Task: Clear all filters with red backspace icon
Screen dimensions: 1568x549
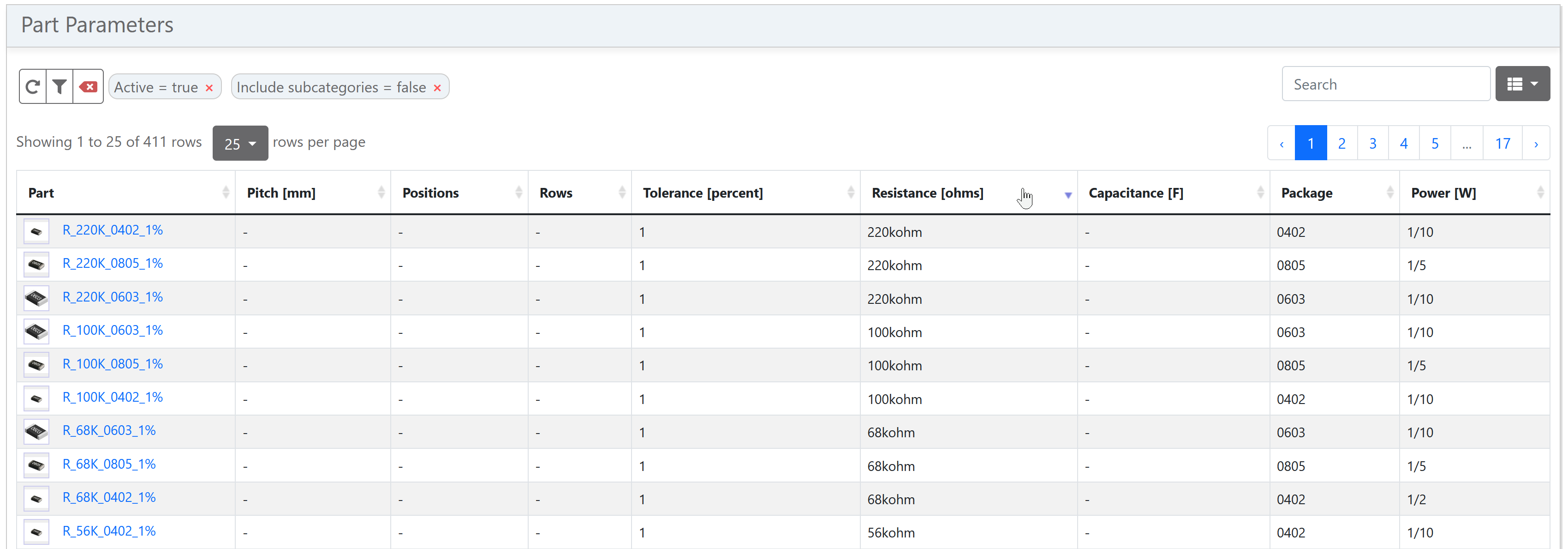Action: tap(88, 86)
